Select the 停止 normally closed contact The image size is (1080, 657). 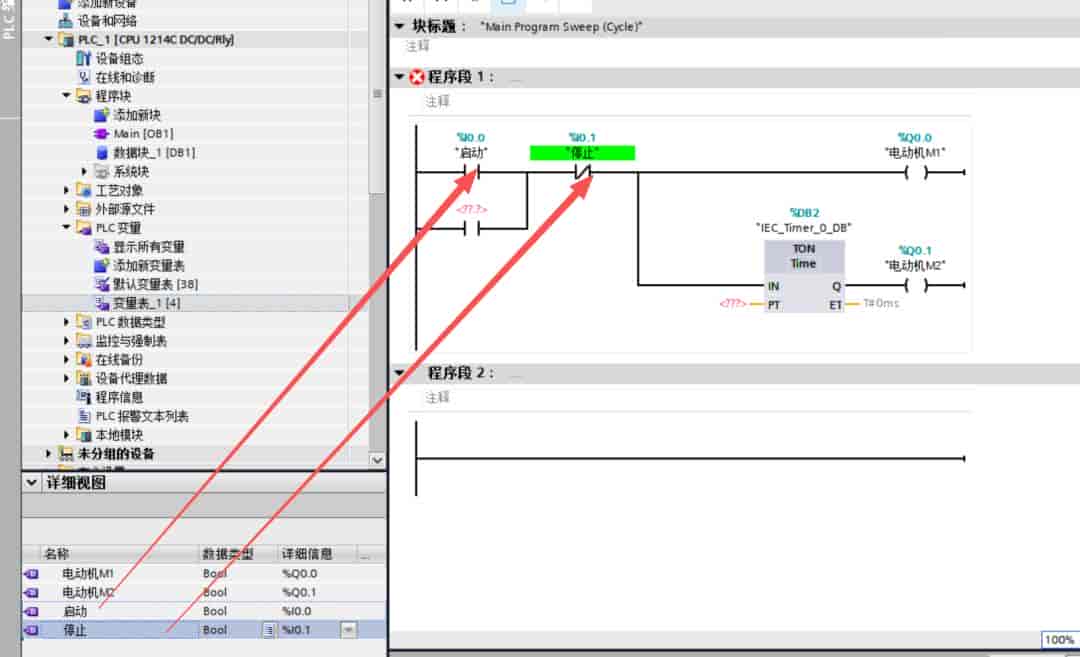coord(583,171)
